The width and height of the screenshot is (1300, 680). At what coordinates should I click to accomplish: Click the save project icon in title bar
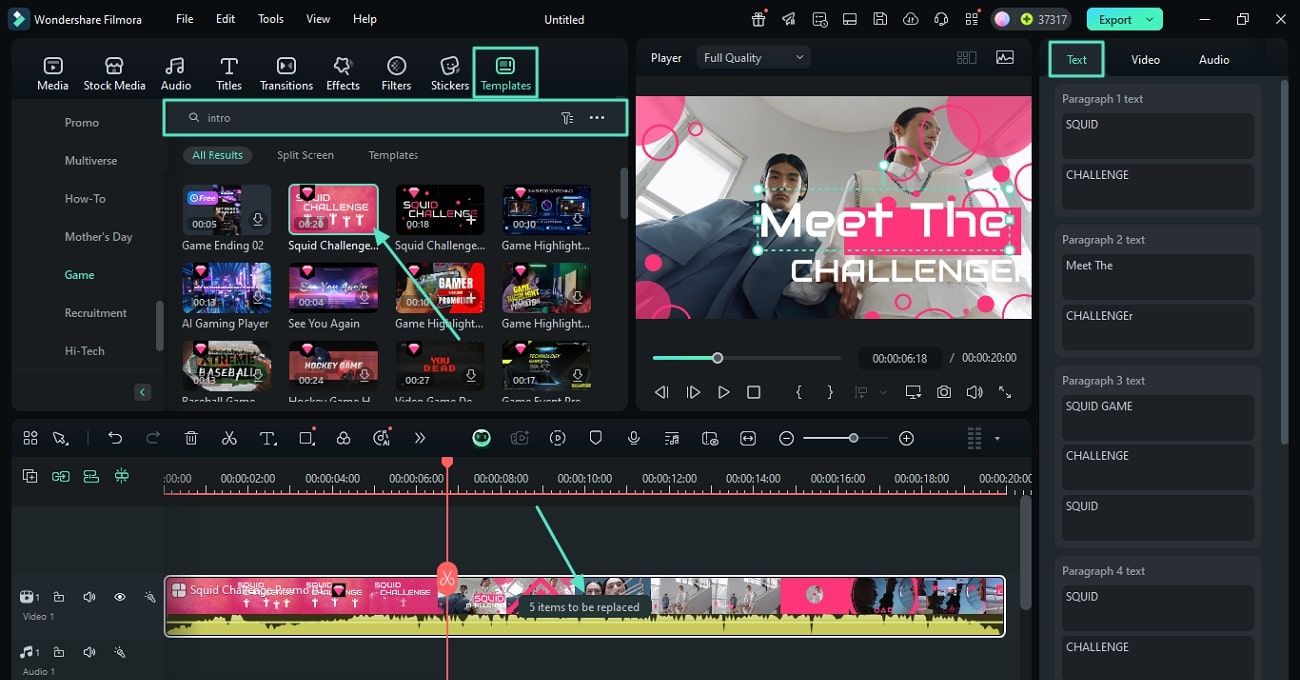click(x=879, y=19)
